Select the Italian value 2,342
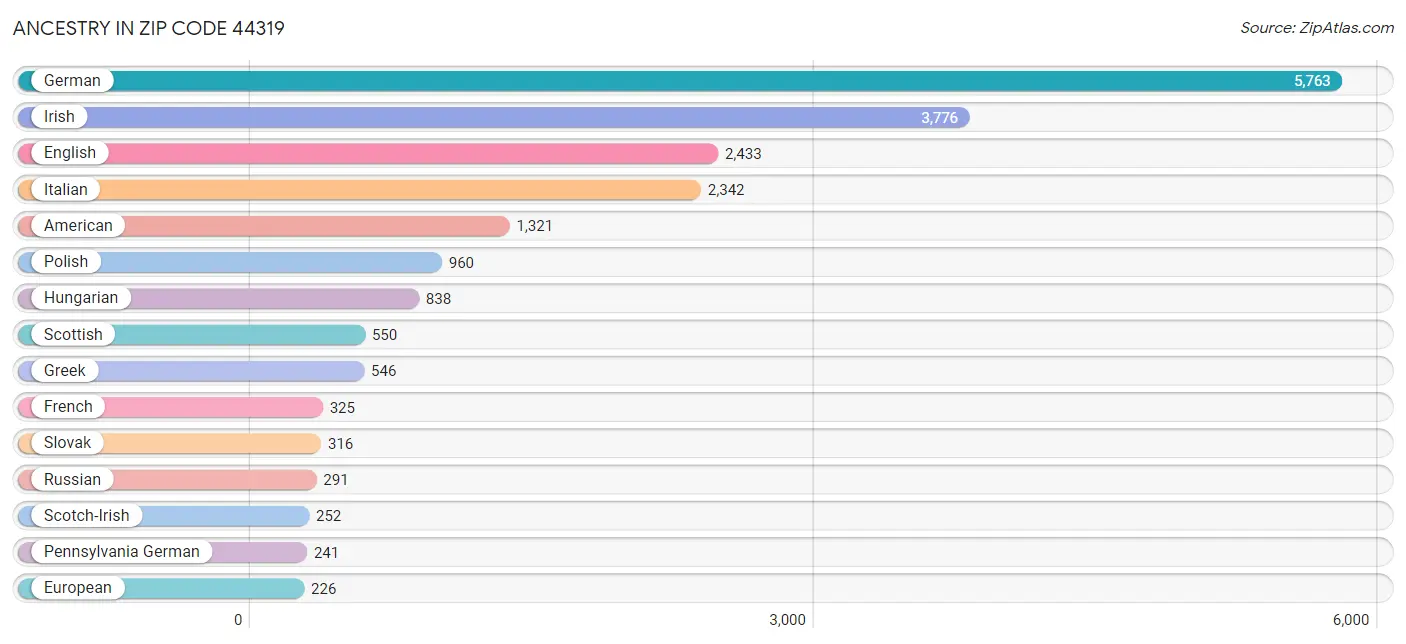 coord(726,190)
